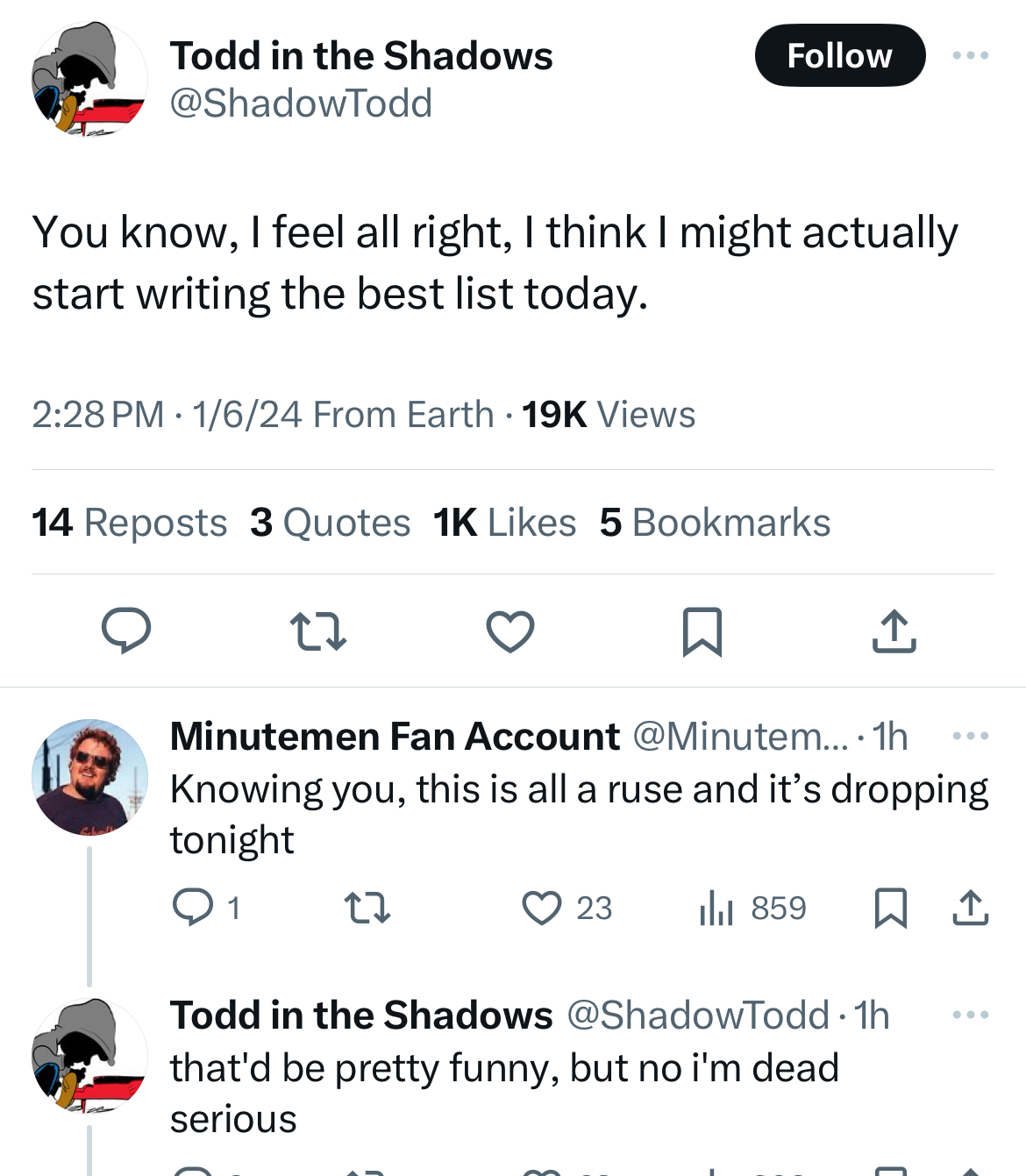Image resolution: width=1026 pixels, height=1176 pixels.
Task: Share Minutemen Fan Account's reply
Action: coord(971,908)
